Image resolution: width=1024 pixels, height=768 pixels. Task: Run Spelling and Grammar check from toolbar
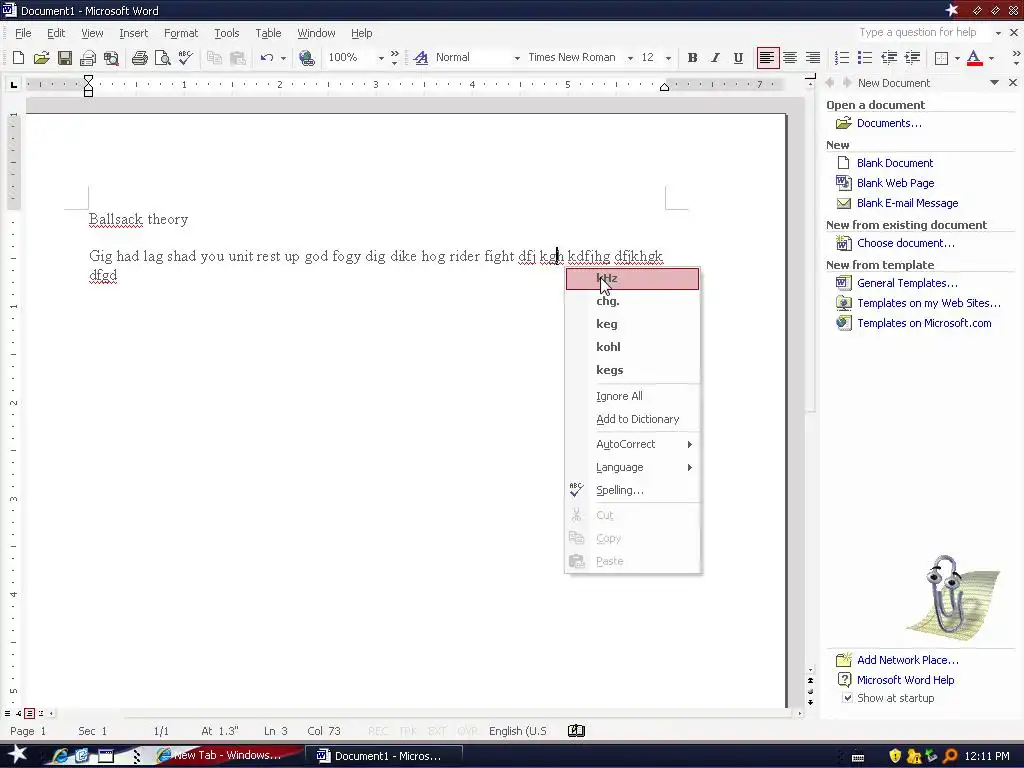185,57
